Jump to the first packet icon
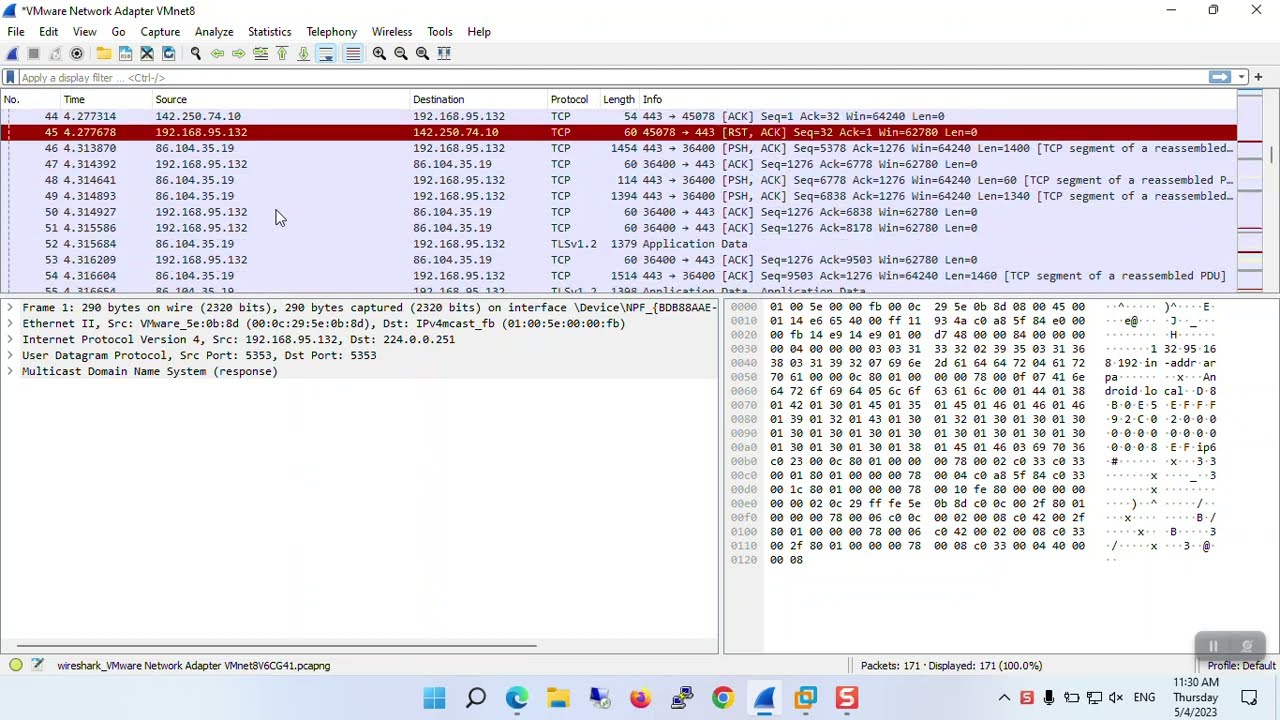 pos(282,54)
